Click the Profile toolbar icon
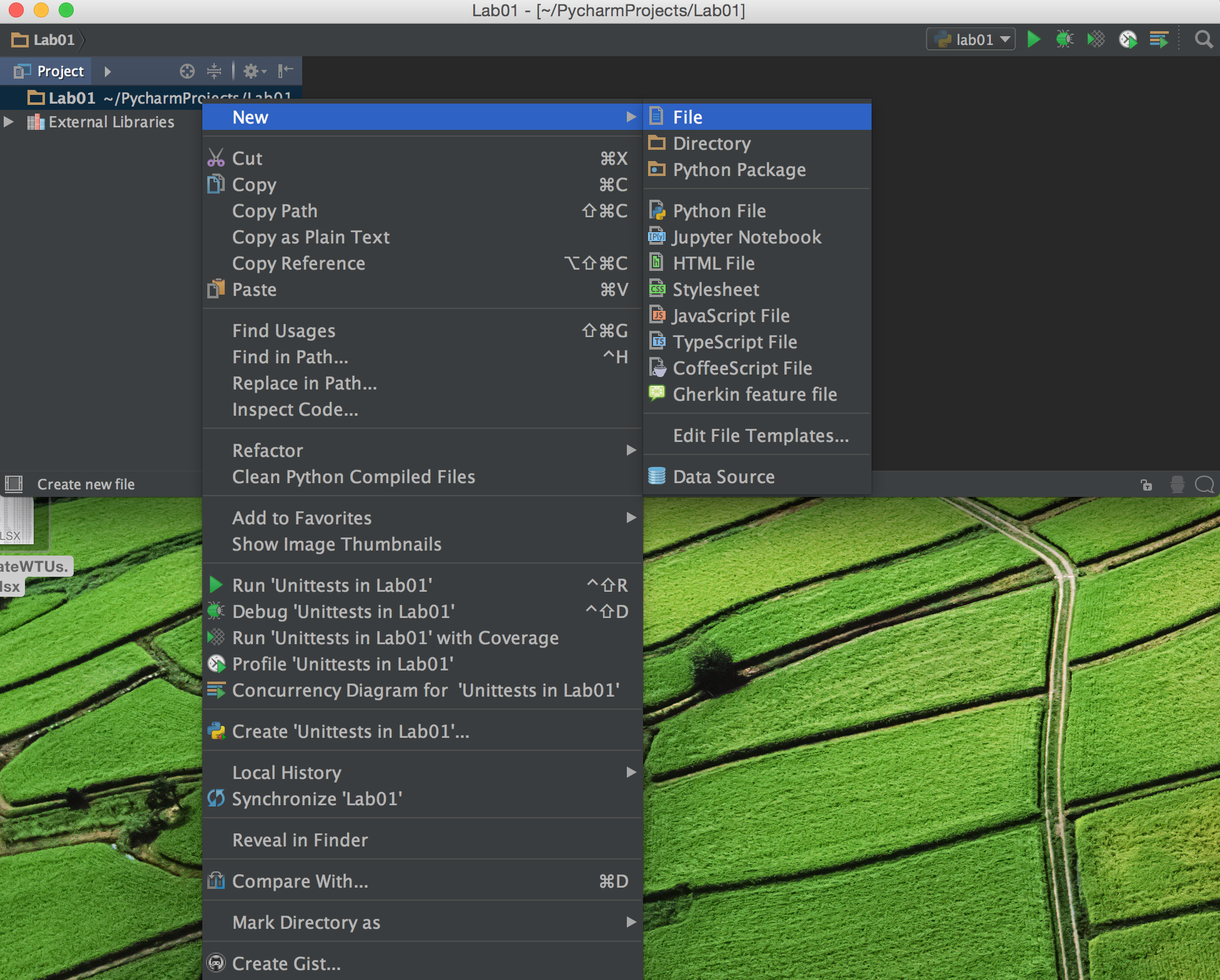Viewport: 1220px width, 980px height. click(x=1128, y=39)
